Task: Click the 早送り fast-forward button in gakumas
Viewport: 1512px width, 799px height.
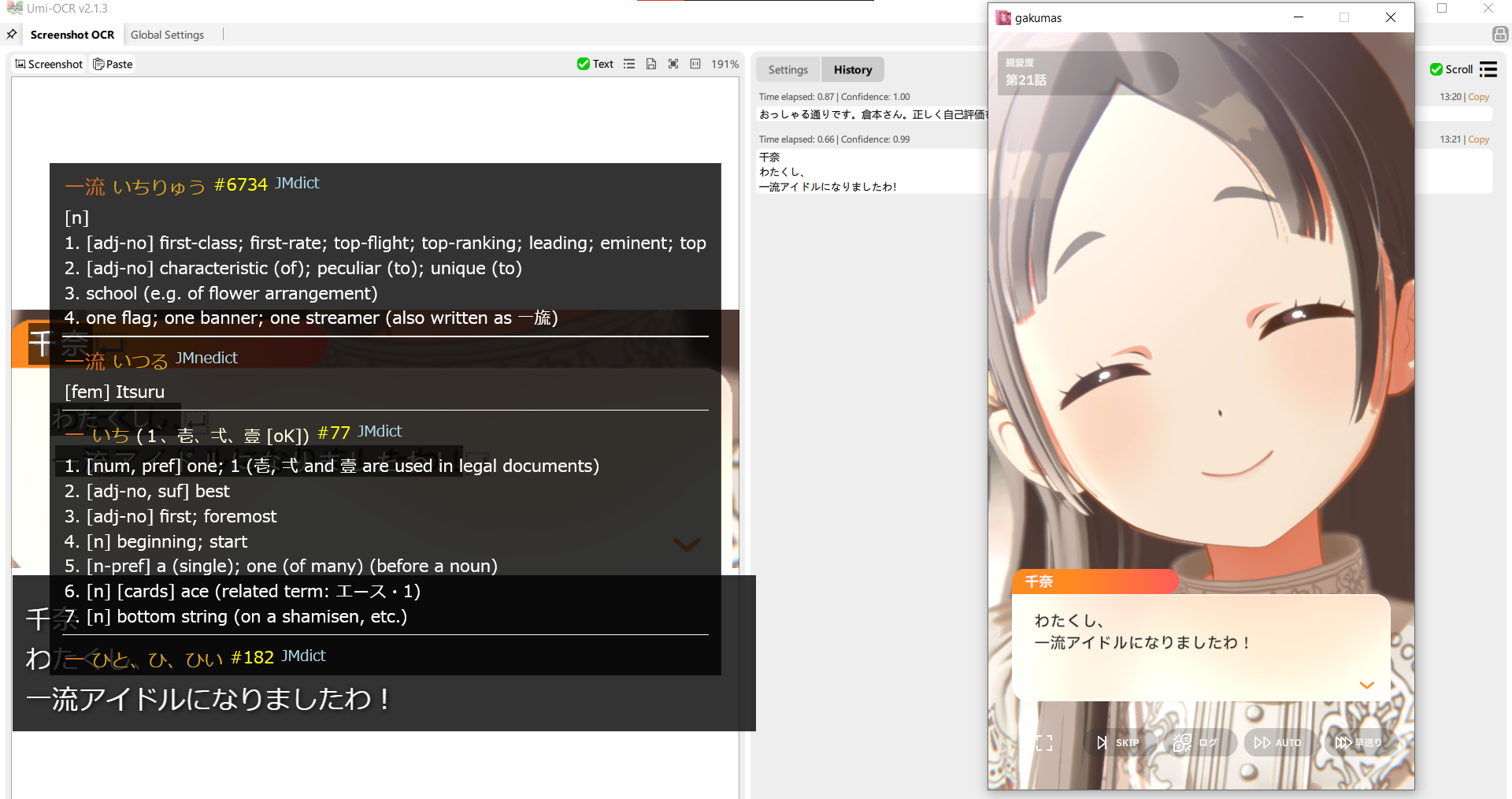Action: coord(1358,742)
